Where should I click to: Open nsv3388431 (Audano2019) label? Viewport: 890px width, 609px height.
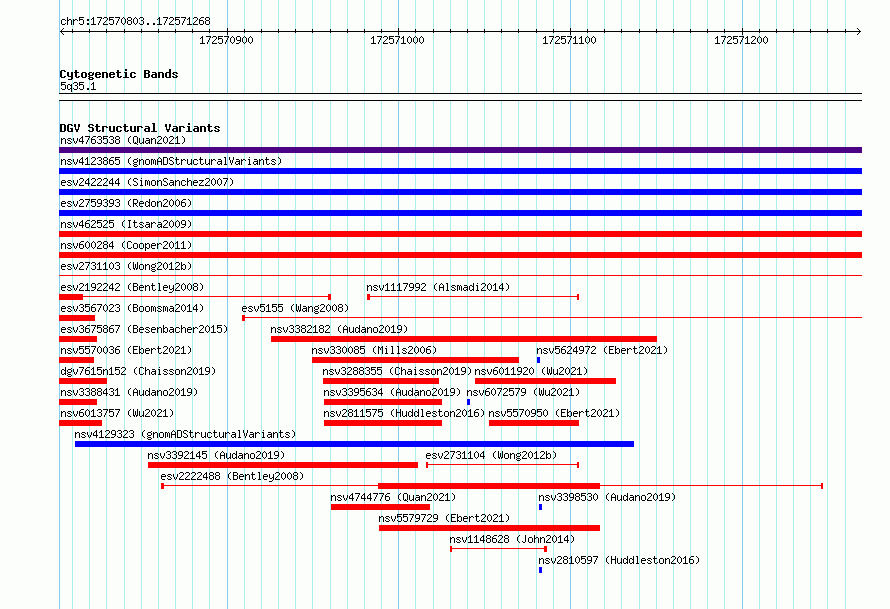pyautogui.click(x=129, y=392)
